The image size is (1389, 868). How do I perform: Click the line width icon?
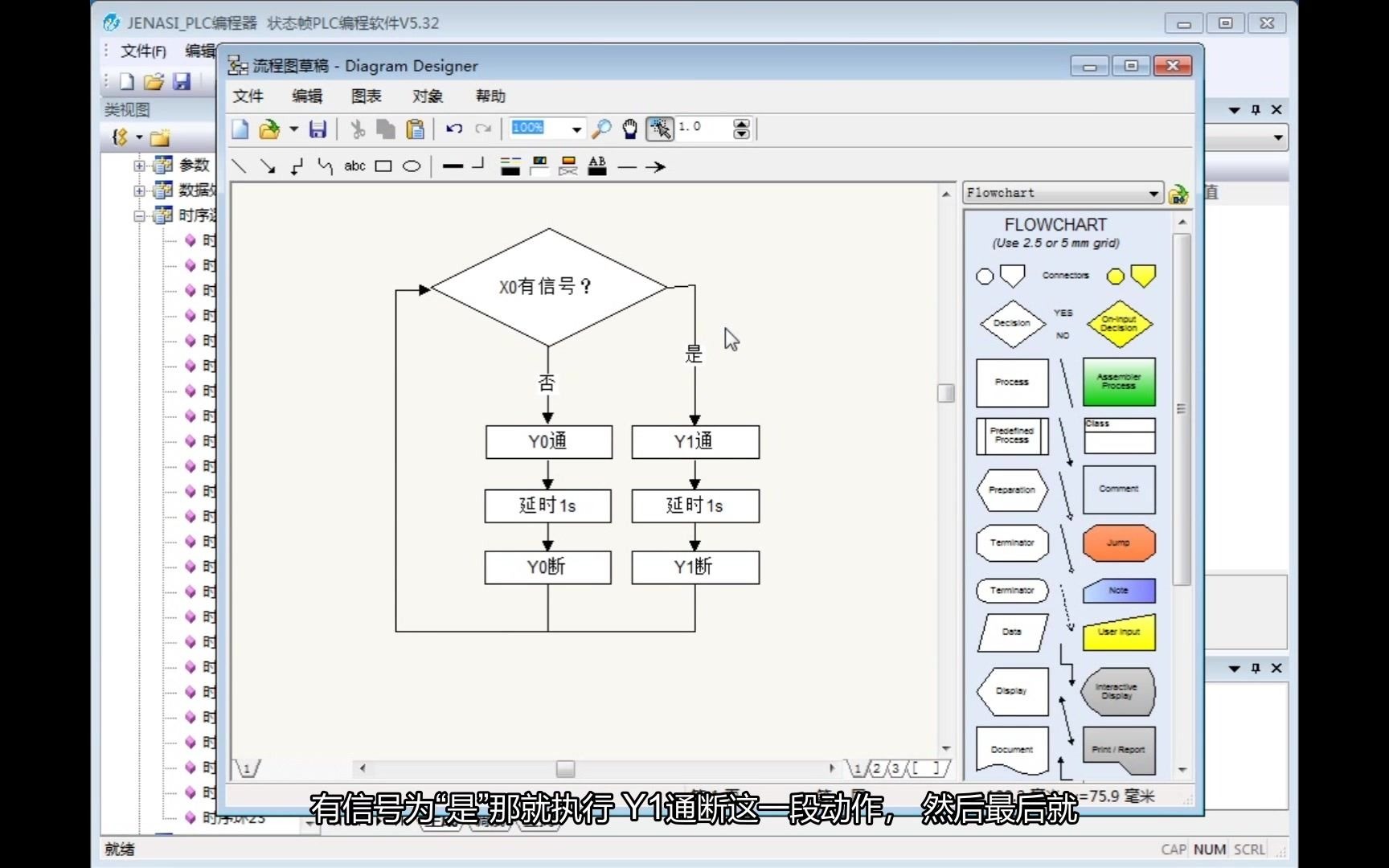point(453,166)
